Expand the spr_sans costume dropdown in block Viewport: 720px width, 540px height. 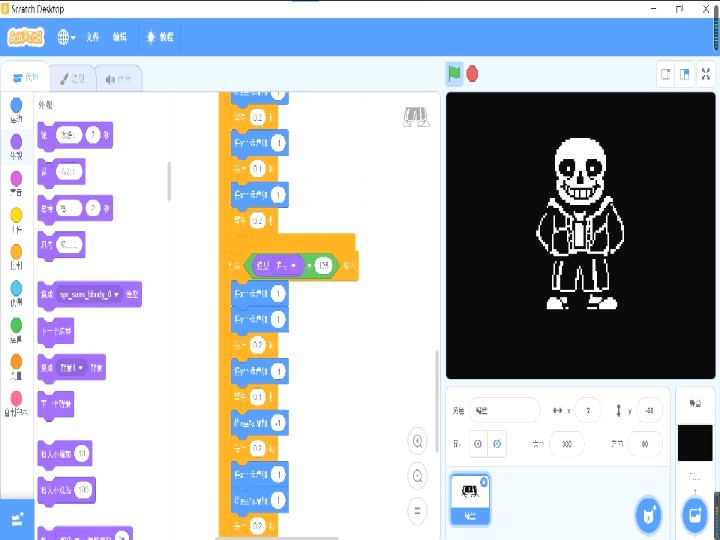pos(117,295)
